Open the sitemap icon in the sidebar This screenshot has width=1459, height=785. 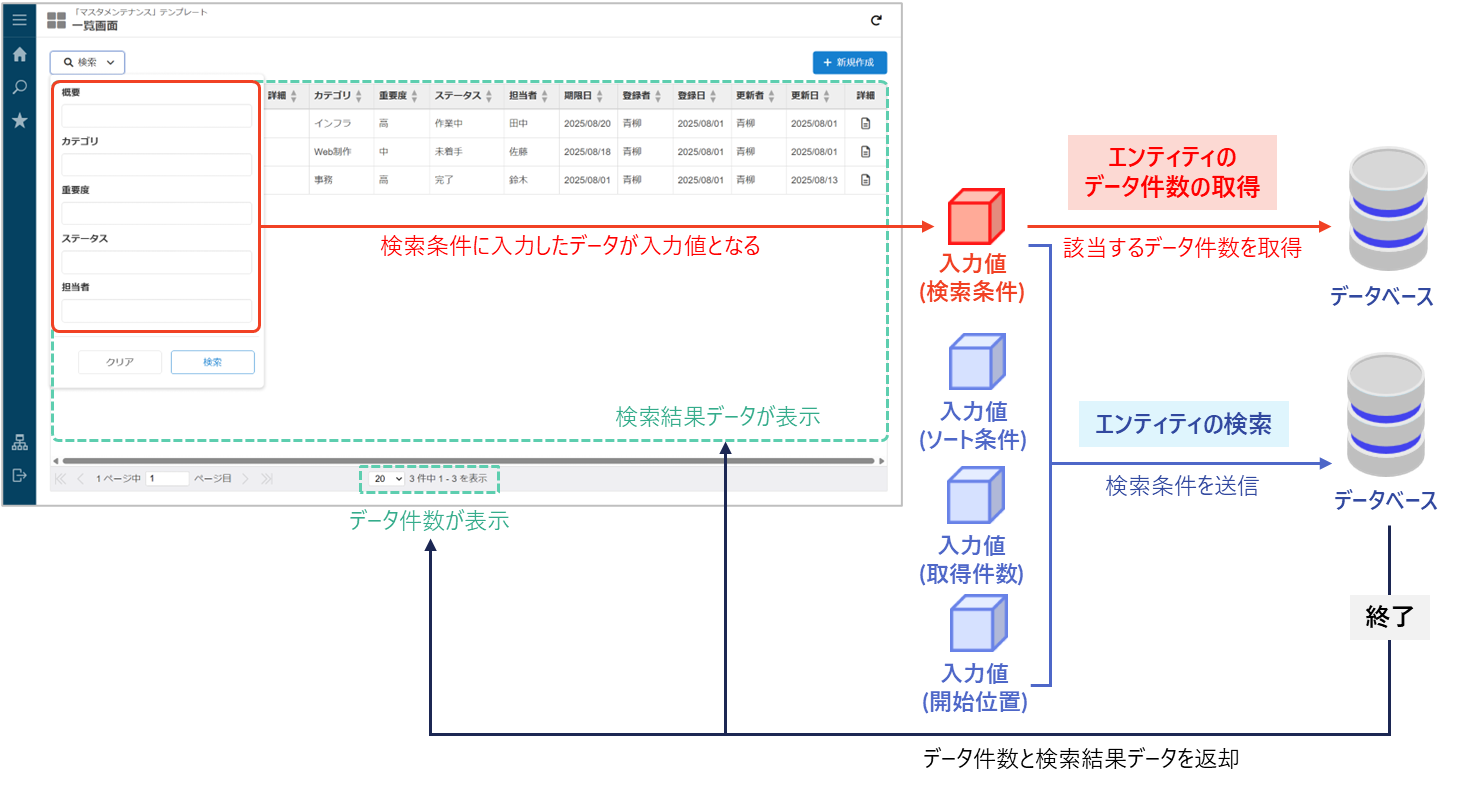tap(19, 443)
